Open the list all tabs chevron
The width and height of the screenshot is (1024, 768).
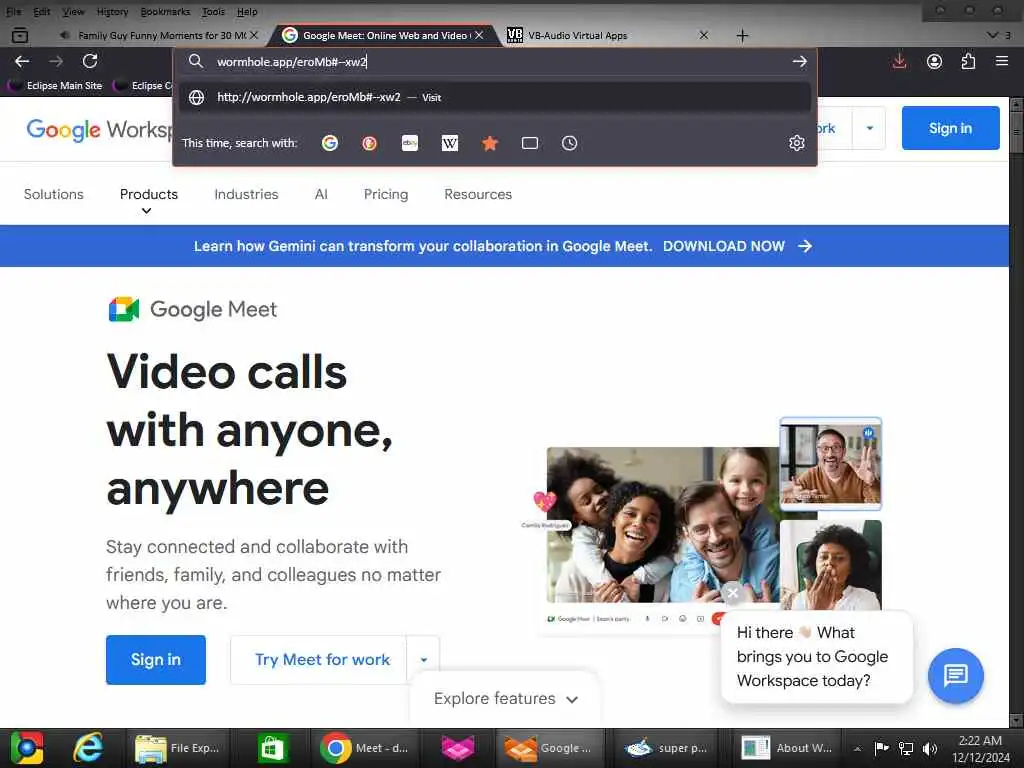[x=993, y=35]
